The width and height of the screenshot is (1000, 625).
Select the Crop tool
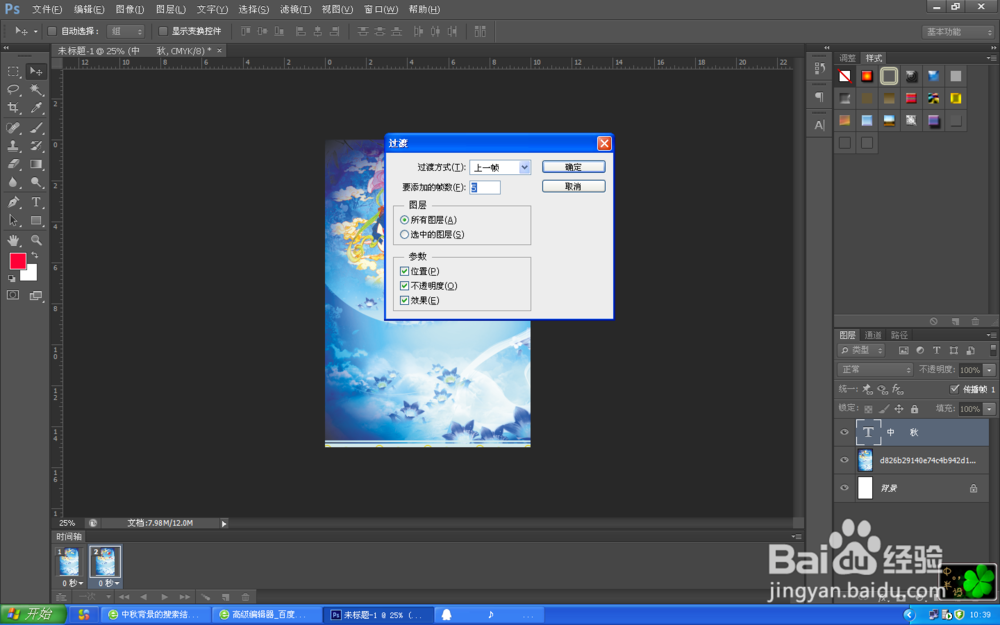point(13,108)
